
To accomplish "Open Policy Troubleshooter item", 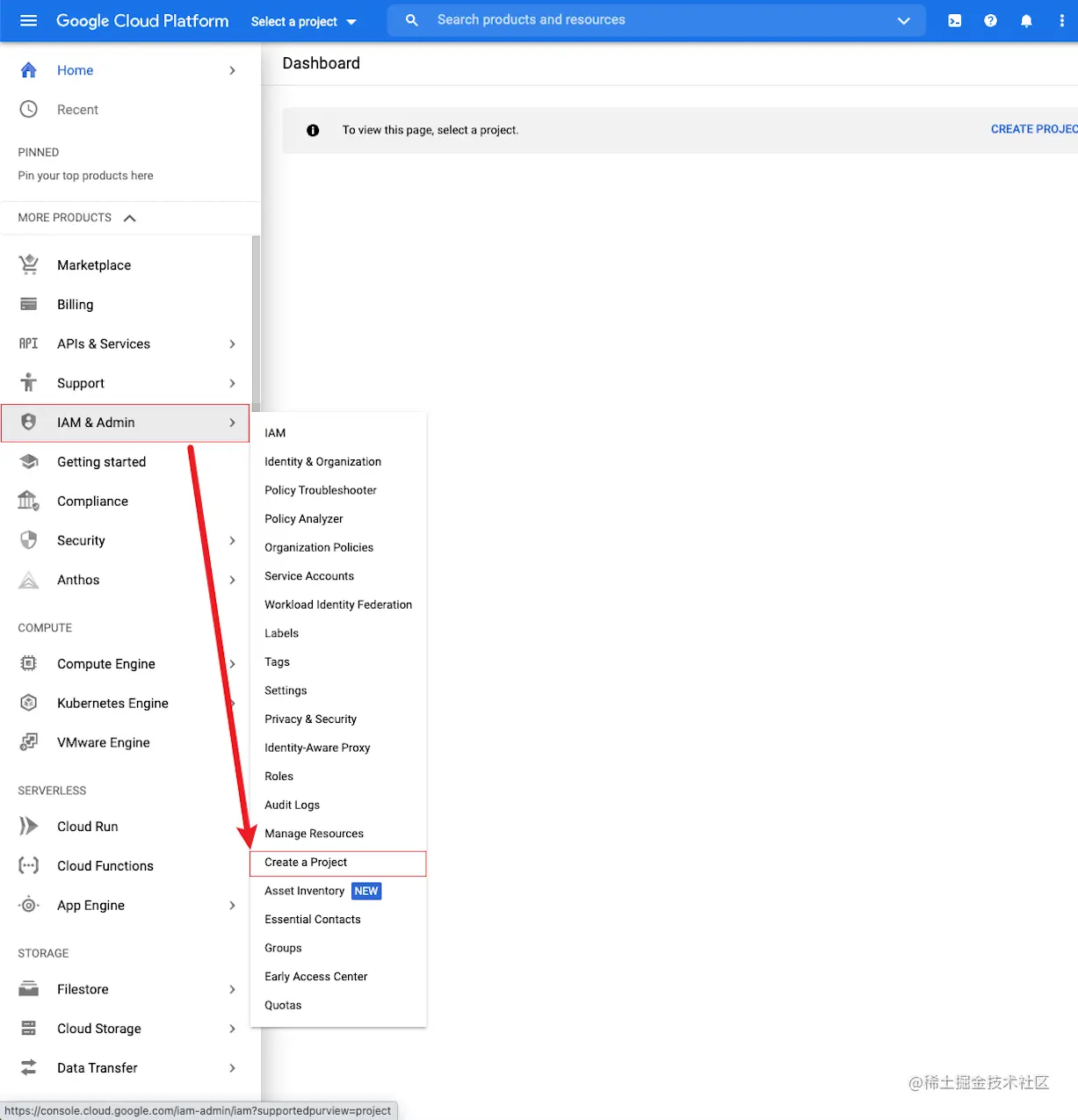I will (338, 490).
